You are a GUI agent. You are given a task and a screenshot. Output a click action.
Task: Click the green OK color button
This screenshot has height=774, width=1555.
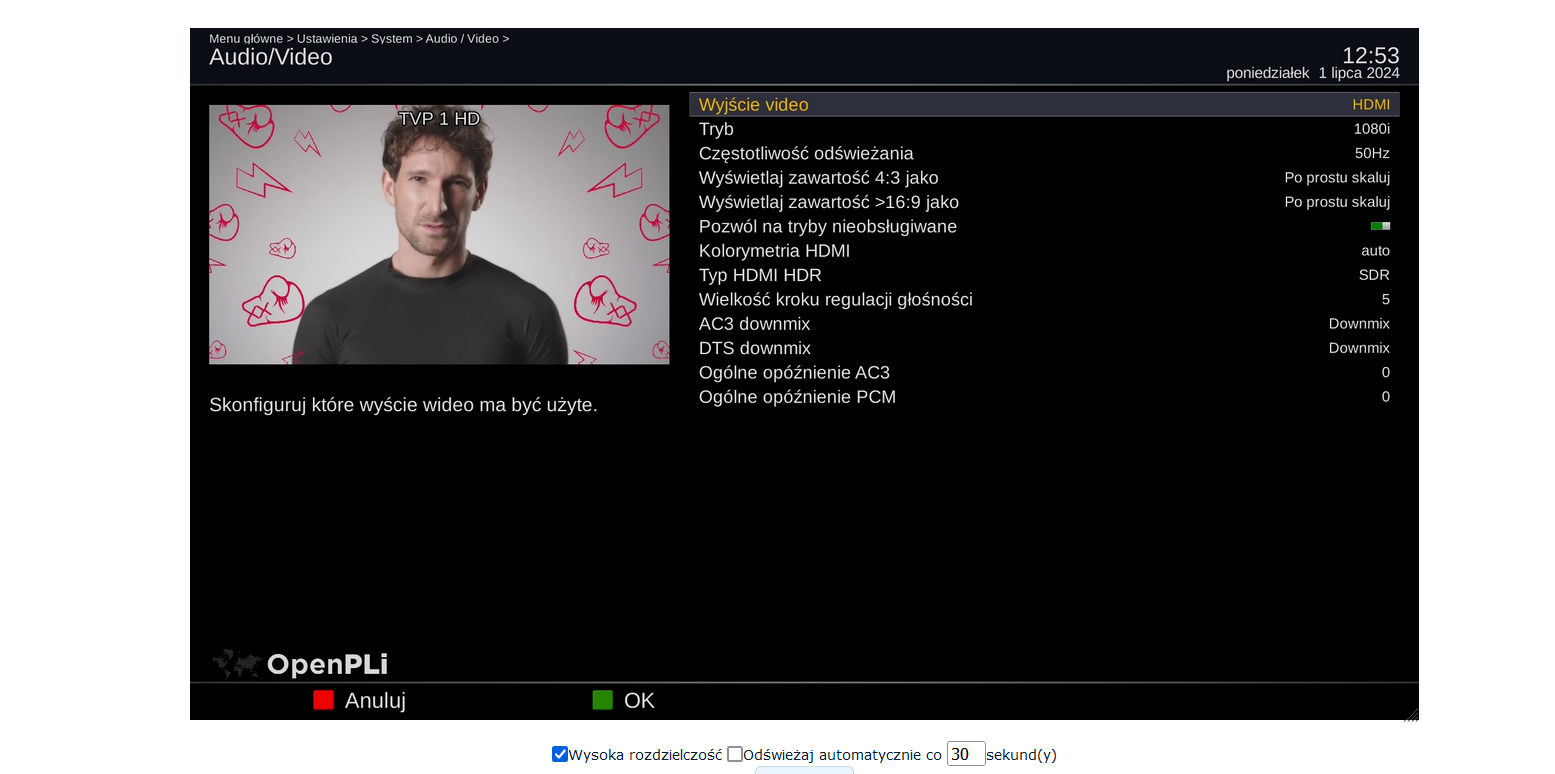click(x=602, y=700)
